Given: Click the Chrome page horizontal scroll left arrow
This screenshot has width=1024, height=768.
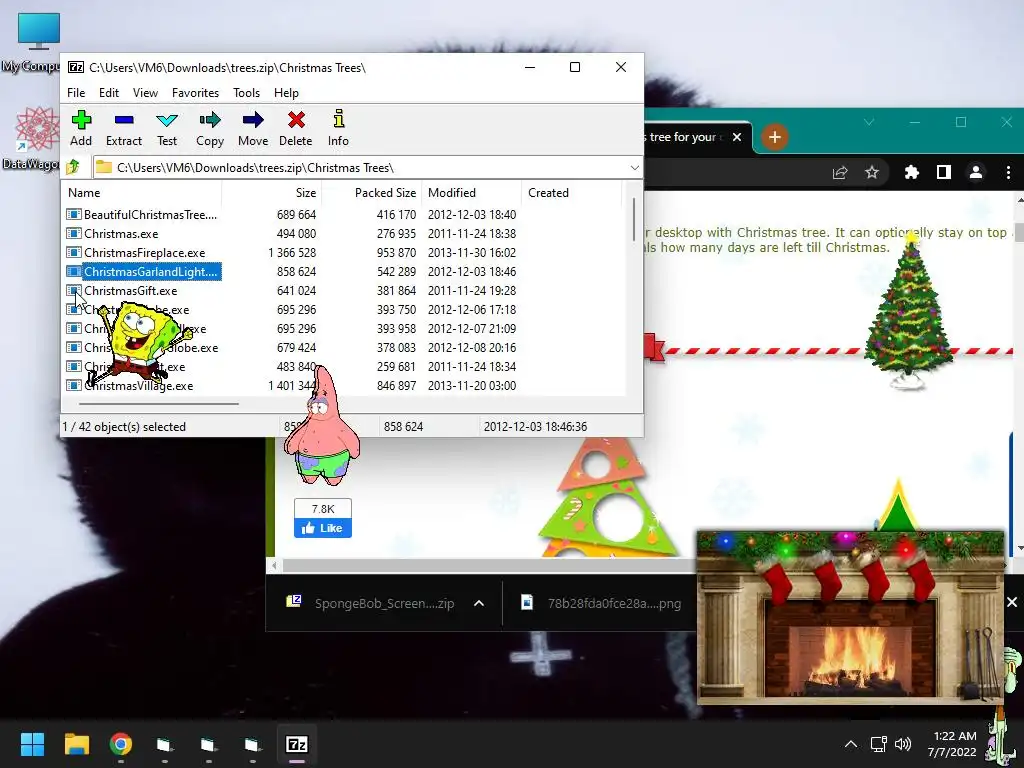Looking at the screenshot, I should point(274,565).
